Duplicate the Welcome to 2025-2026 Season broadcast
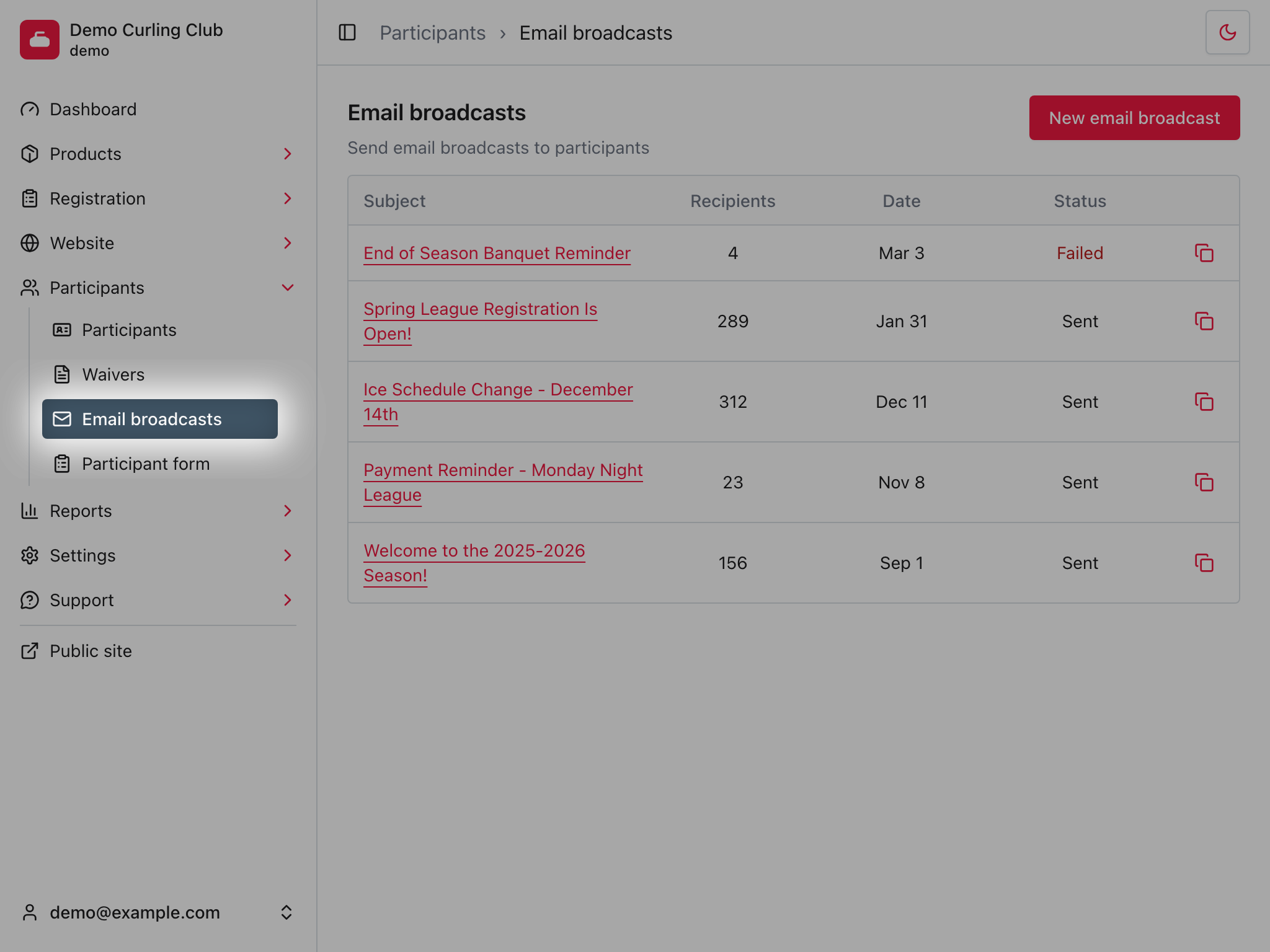 (x=1204, y=563)
